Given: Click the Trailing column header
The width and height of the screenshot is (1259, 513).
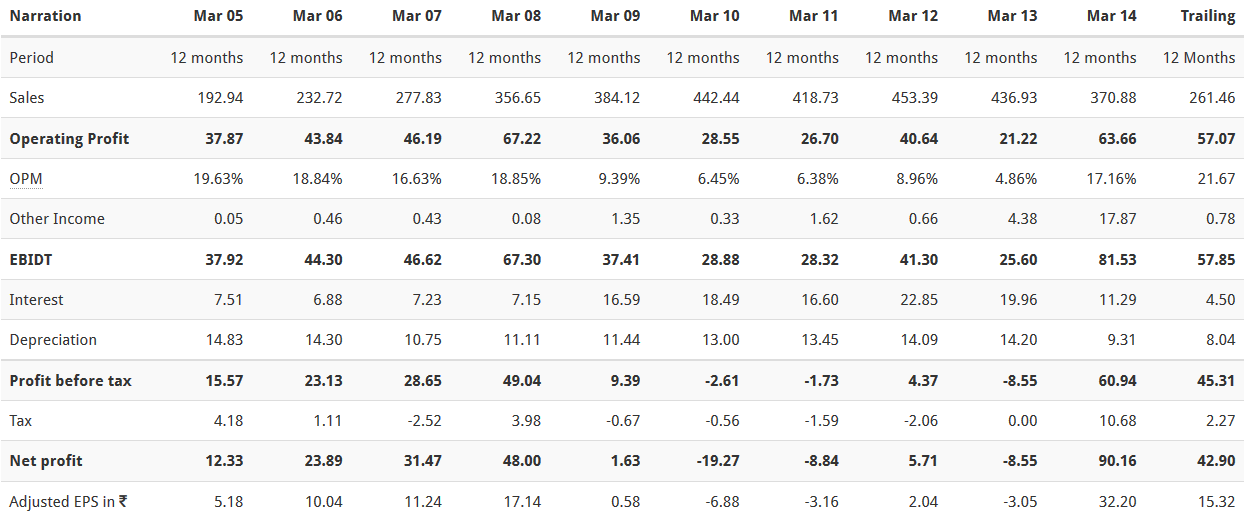Looking at the screenshot, I should [1208, 16].
